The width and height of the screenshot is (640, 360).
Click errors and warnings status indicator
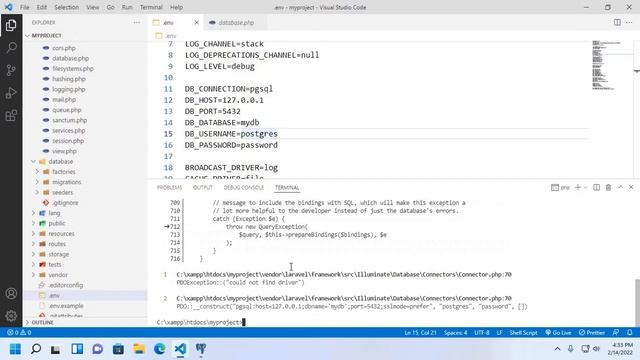[x=19, y=333]
